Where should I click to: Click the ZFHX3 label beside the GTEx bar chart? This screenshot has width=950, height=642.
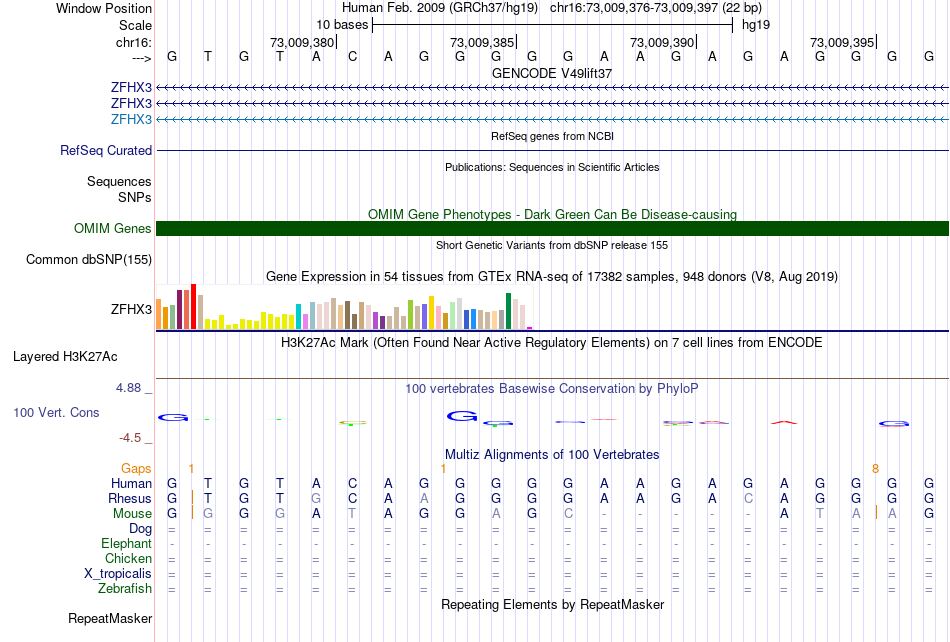[x=131, y=309]
